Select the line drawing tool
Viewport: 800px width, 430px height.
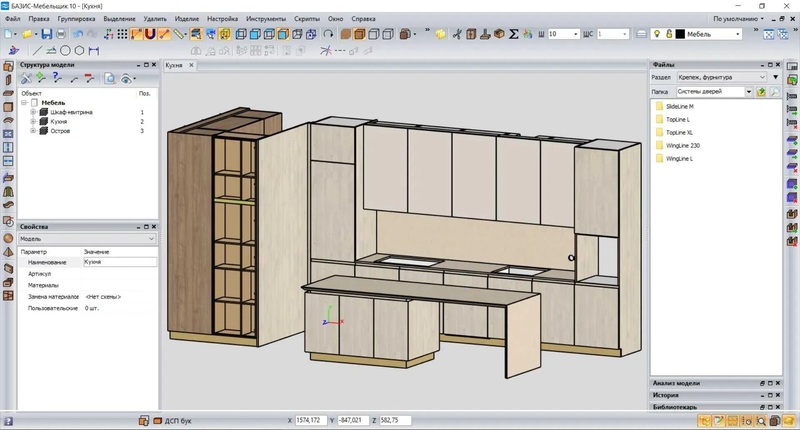[38, 49]
